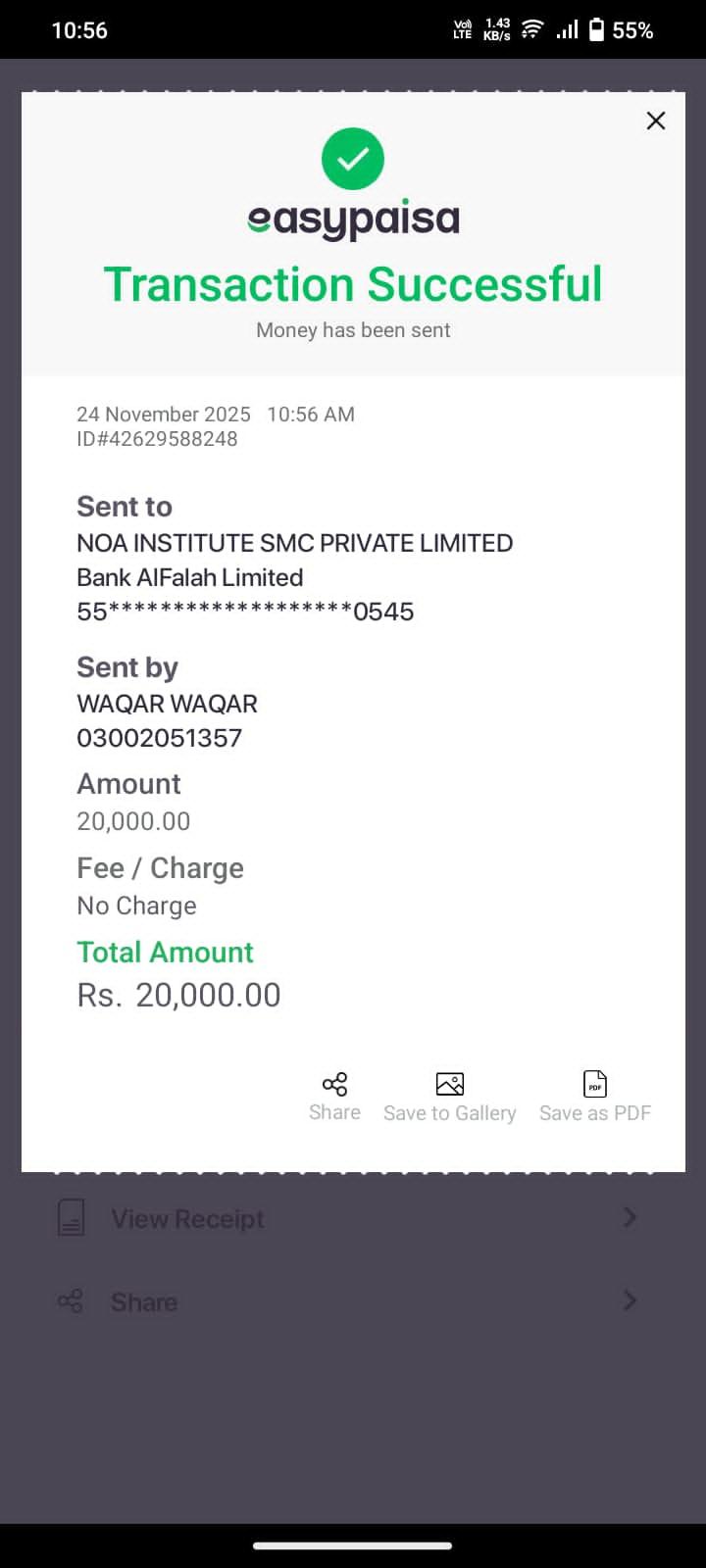Tap the background Share row icon

pos(71,1301)
